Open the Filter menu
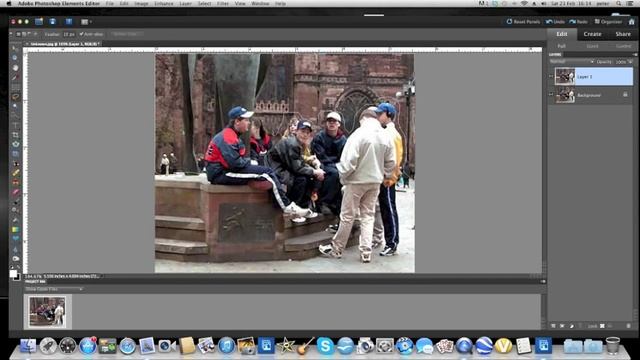Screen dimensions: 640x360 click(223, 4)
